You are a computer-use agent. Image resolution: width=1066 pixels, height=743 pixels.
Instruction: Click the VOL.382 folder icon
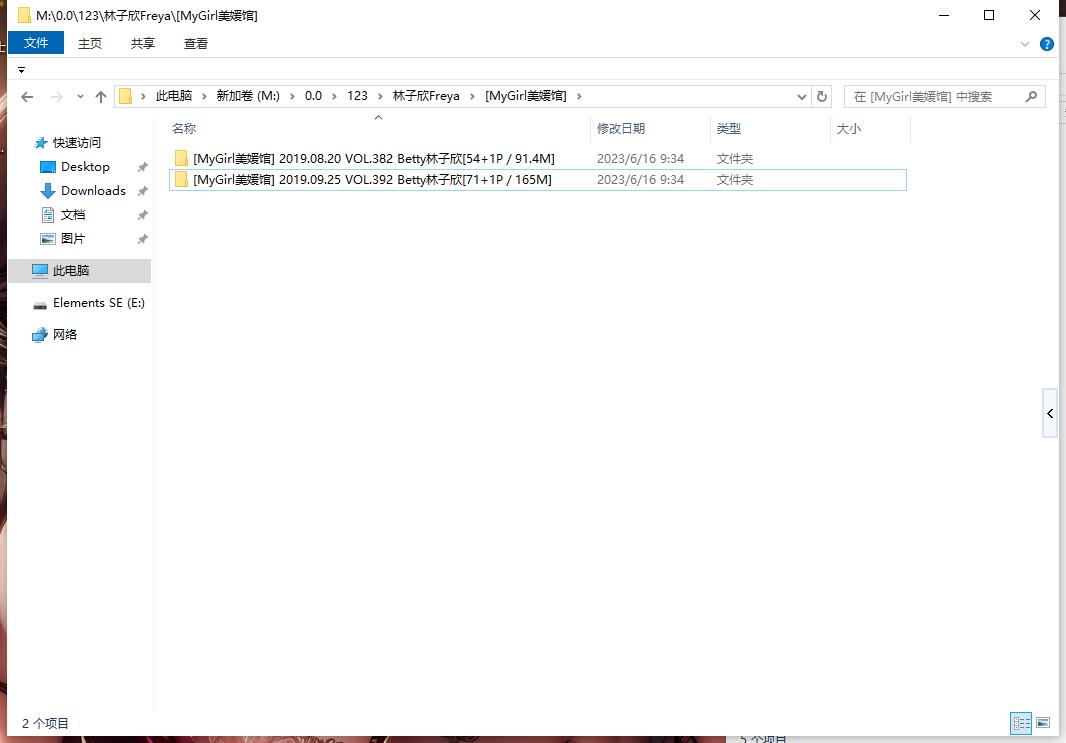point(182,158)
